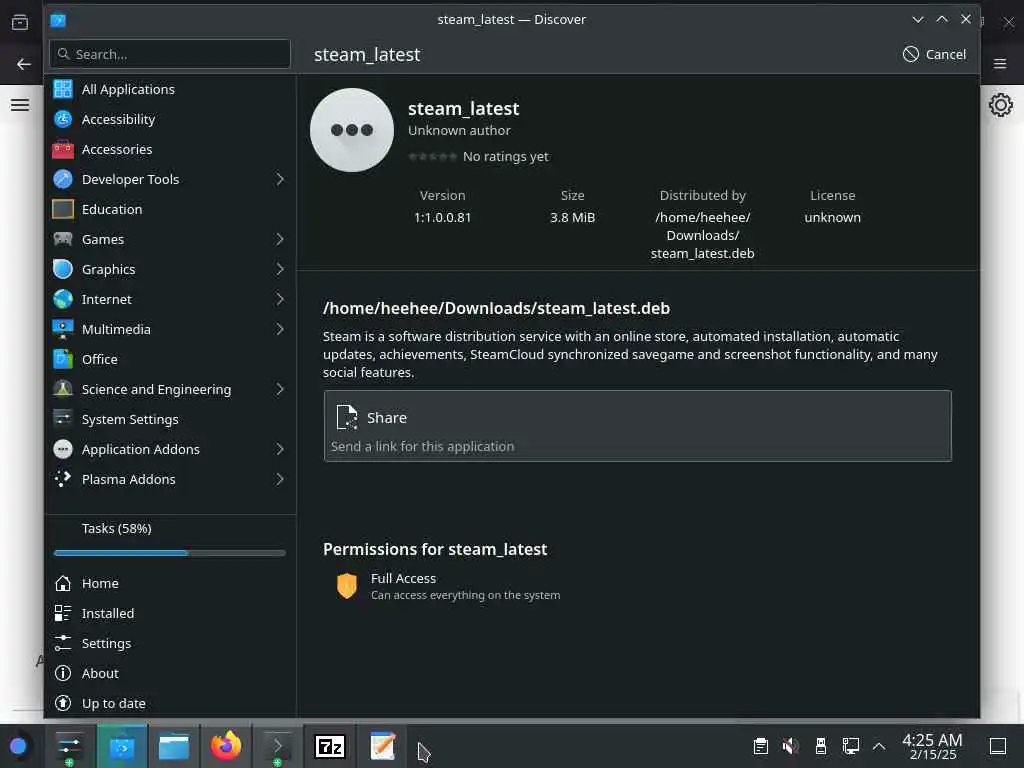Click the star rating indicator
Image resolution: width=1024 pixels, height=768 pixels.
[432, 157]
